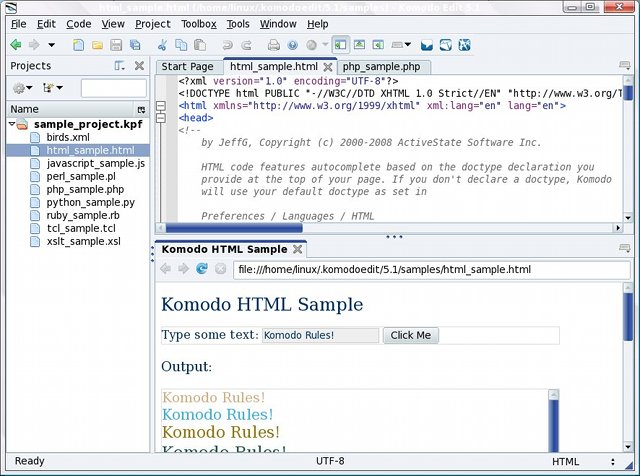
Task: Click the editor scrollbar right arrow
Action: click(x=618, y=228)
